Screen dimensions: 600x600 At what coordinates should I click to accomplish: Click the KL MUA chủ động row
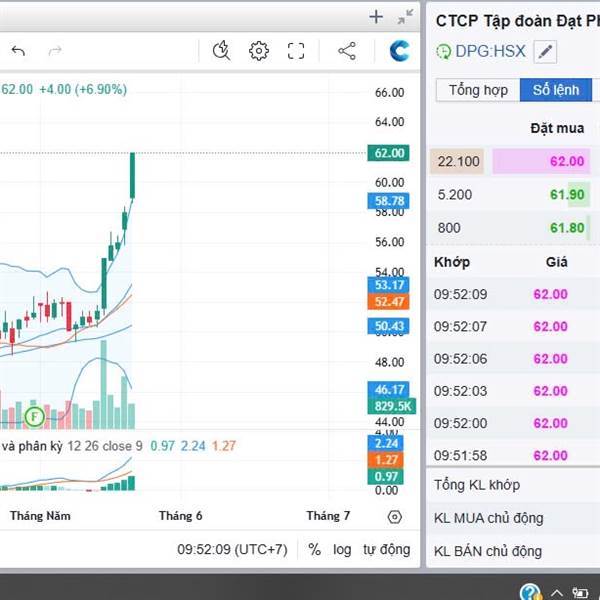[x=513, y=518]
